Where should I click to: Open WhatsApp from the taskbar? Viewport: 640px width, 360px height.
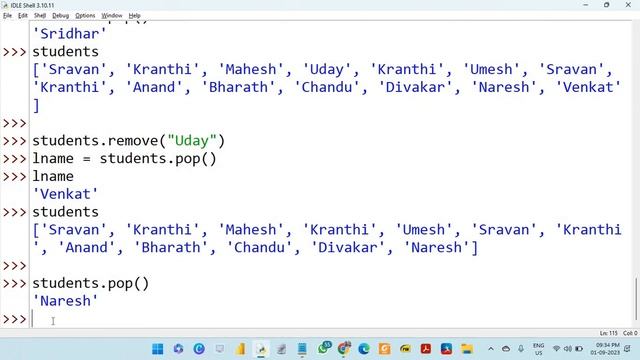click(324, 348)
